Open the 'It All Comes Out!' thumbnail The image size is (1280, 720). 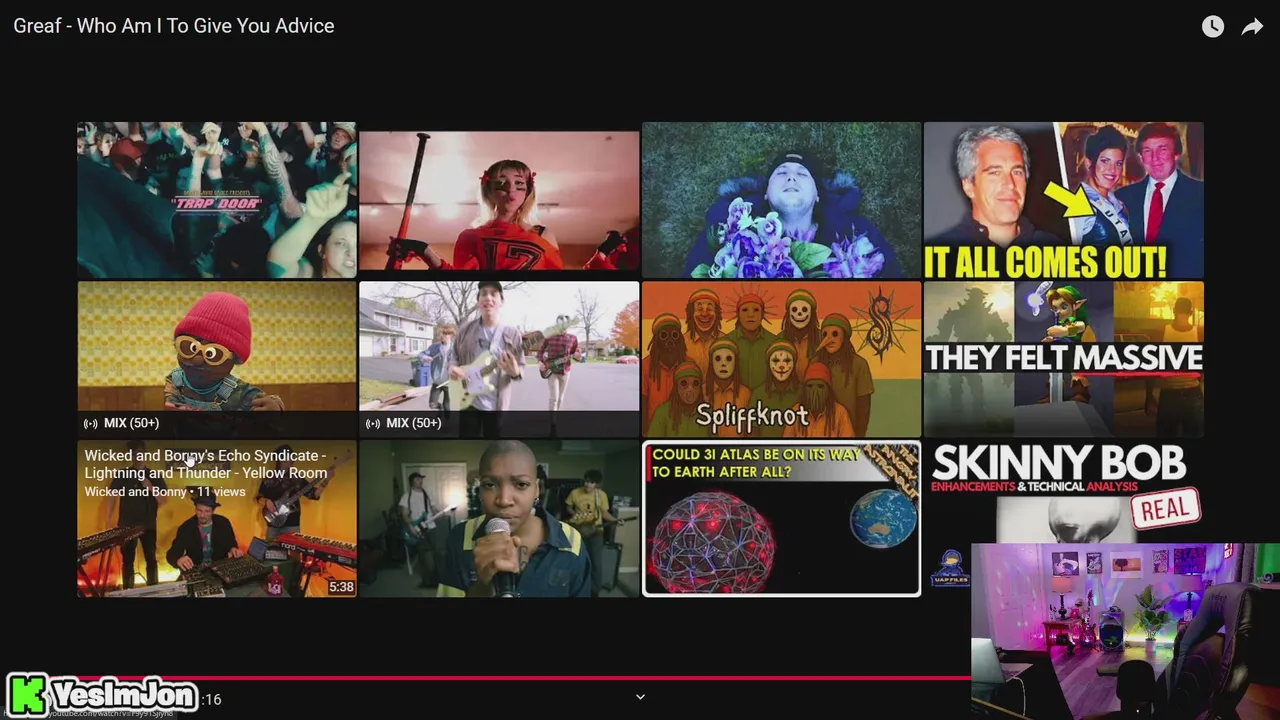pyautogui.click(x=1063, y=200)
